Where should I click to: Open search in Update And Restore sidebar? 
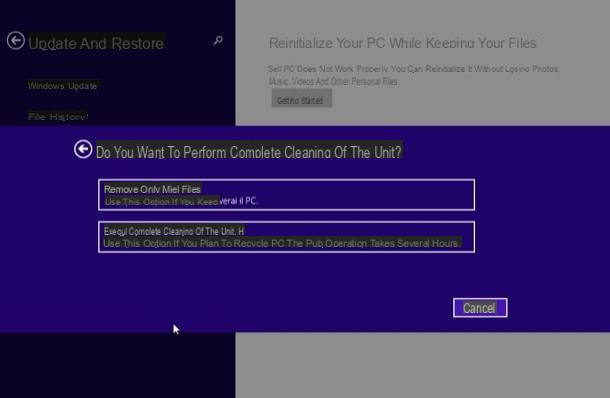click(x=218, y=40)
